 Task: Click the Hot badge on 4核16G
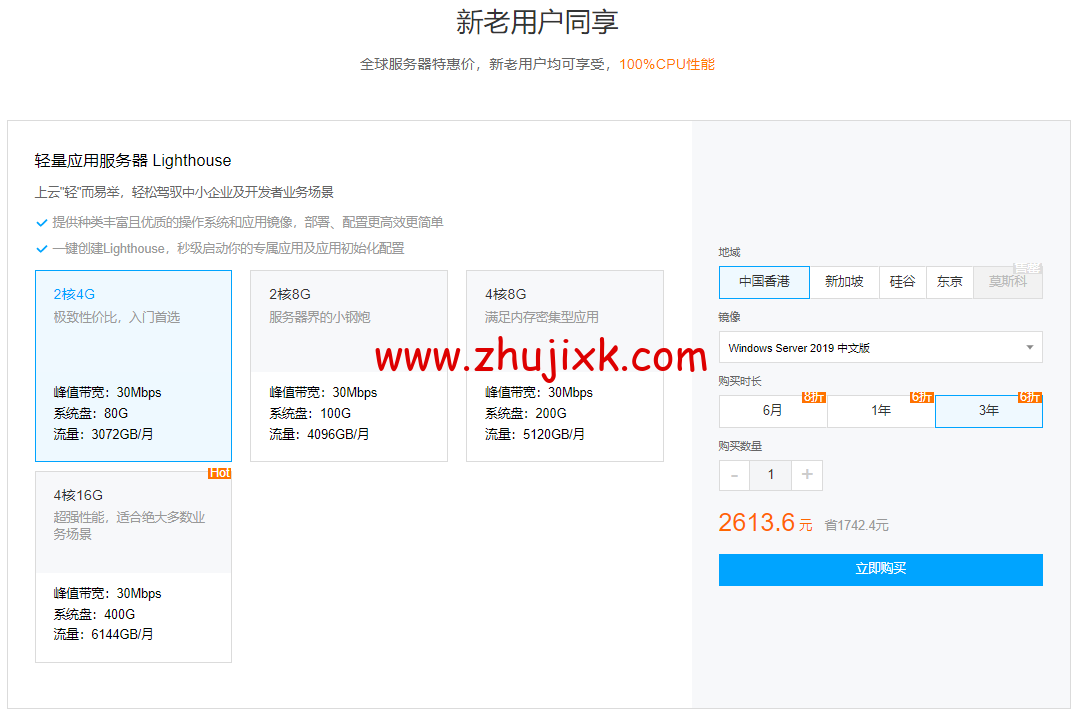tap(219, 473)
